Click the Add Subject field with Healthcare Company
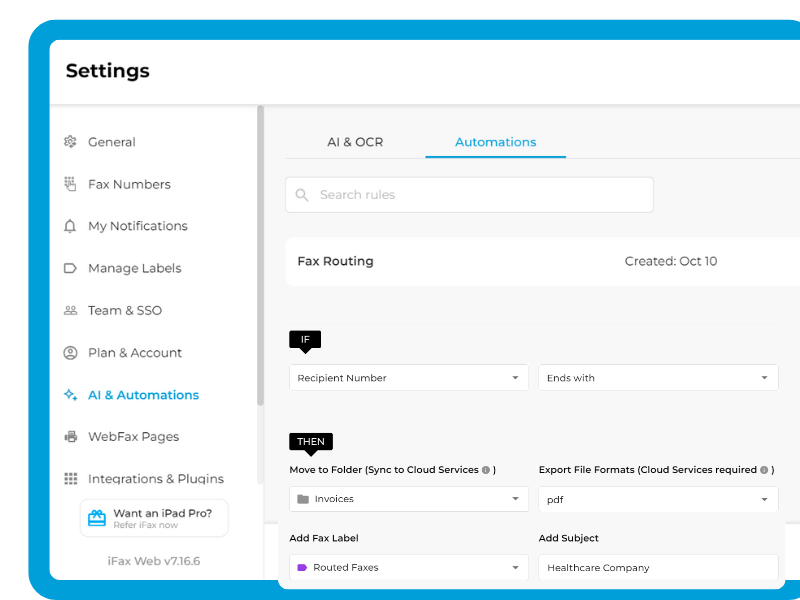Screen dimensions: 800x600 pos(658,567)
